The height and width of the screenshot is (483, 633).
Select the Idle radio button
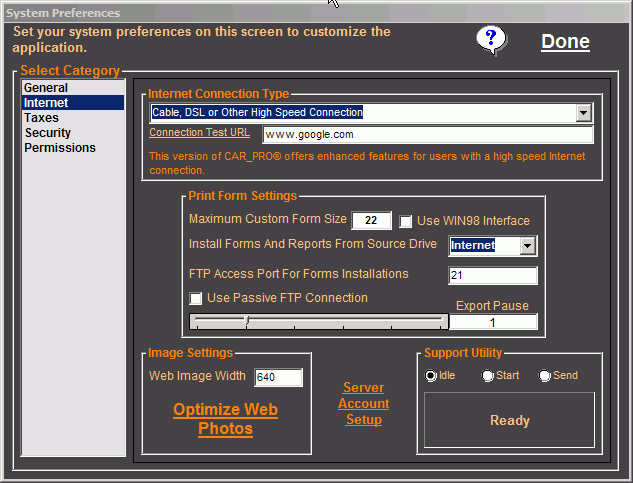431,376
